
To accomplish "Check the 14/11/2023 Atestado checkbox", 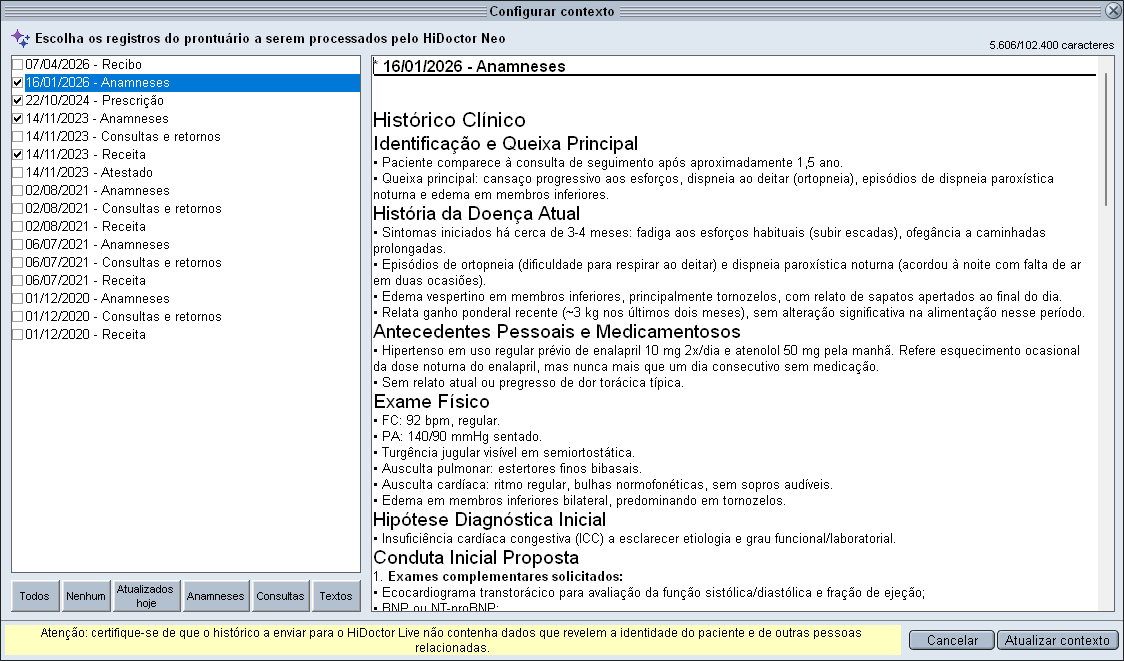I will click(x=18, y=172).
